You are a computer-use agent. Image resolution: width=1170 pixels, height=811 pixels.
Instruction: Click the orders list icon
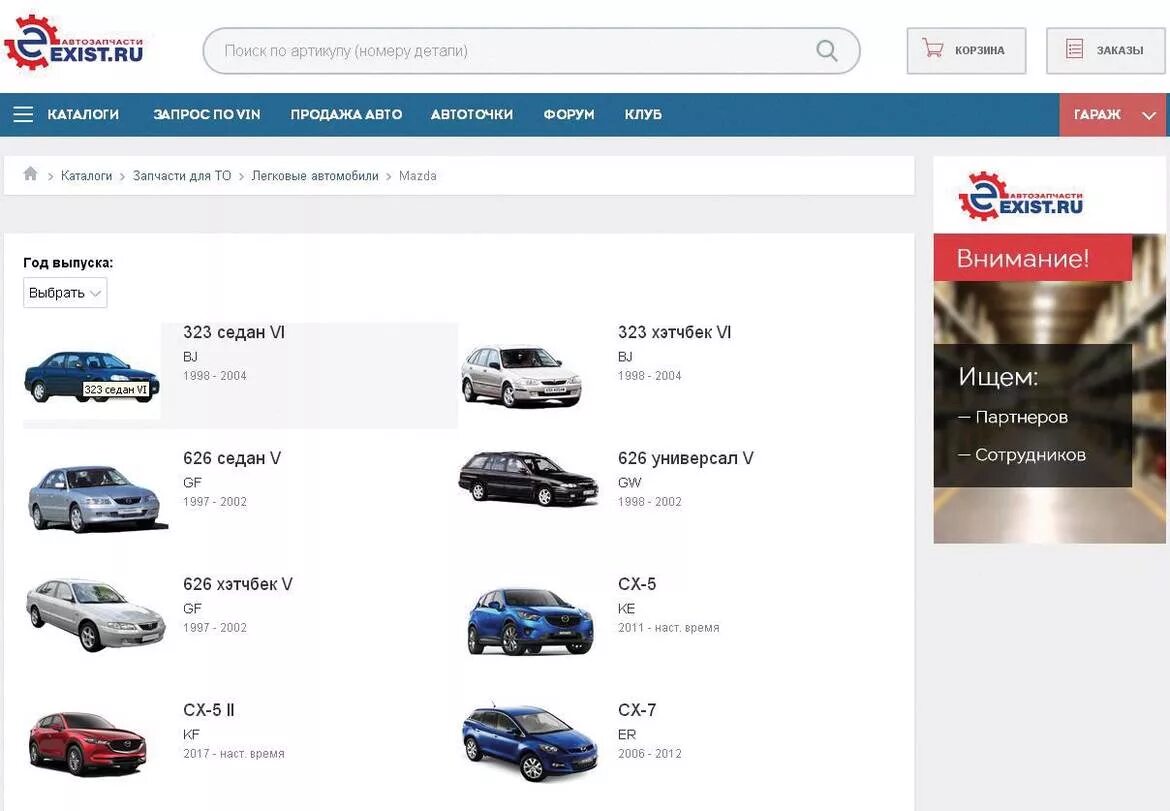click(1074, 49)
